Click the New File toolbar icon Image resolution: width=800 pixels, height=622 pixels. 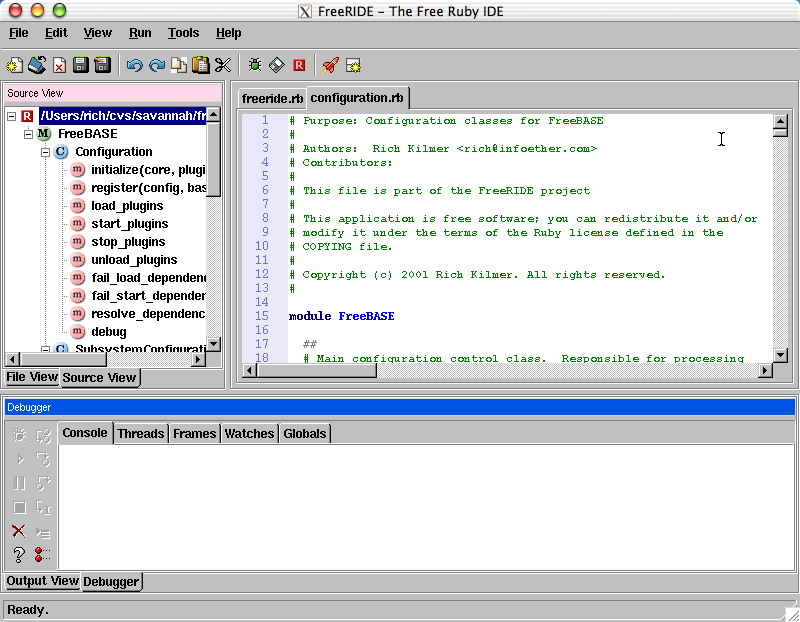coord(14,65)
